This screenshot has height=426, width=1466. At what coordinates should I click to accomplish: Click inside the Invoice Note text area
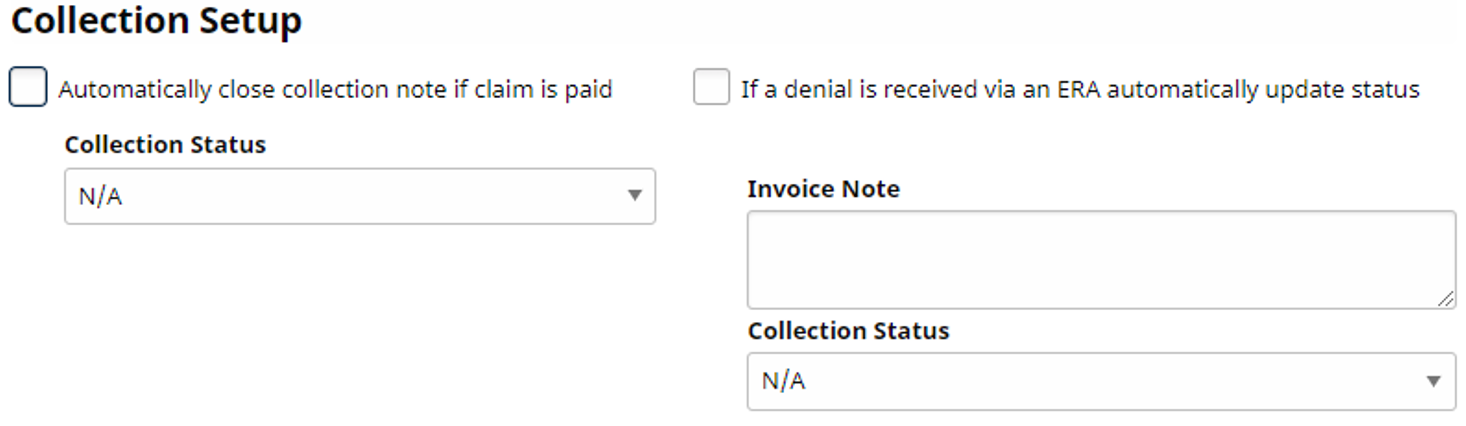coord(1100,259)
